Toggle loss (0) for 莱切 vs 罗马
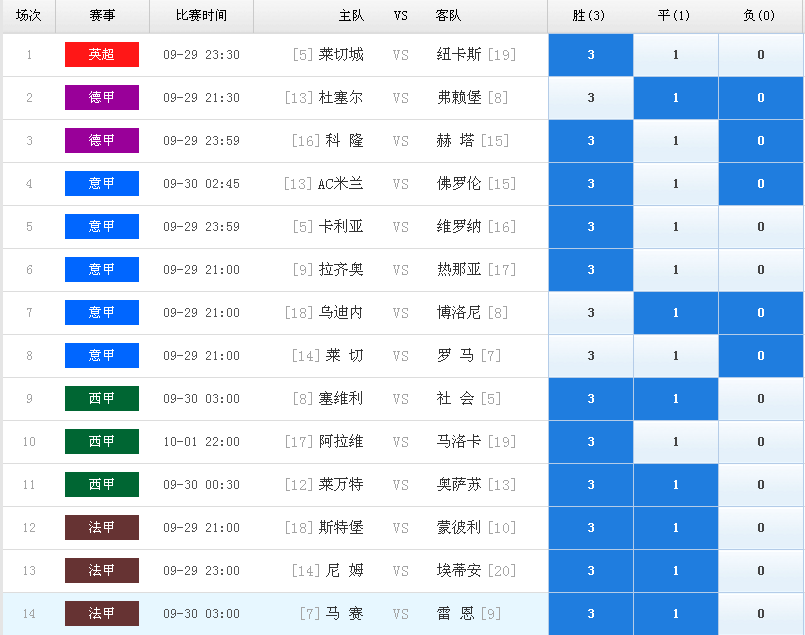 pos(761,356)
